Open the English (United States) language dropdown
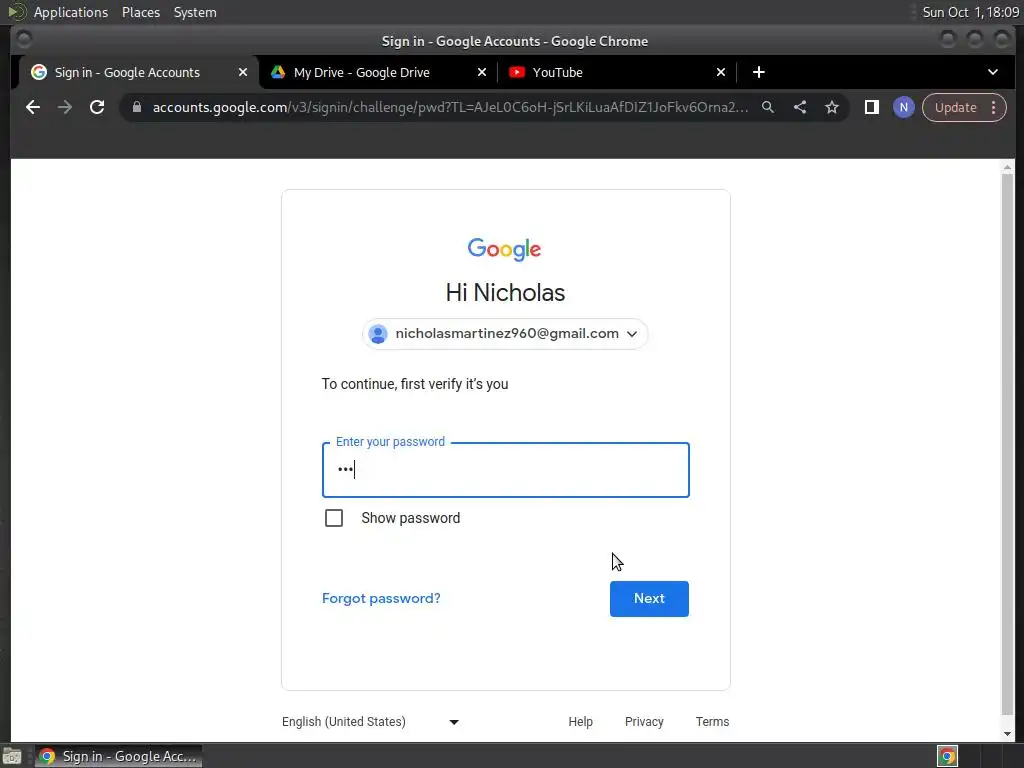This screenshot has height=768, width=1024. [x=371, y=722]
